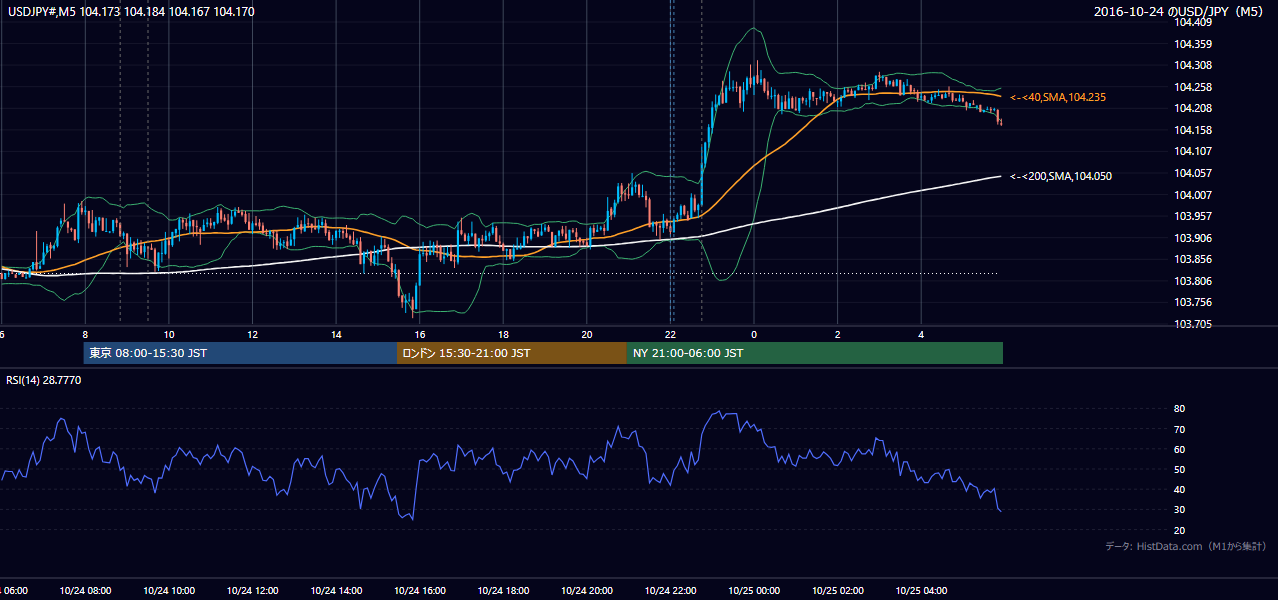Click price axis value 104.158
1278x600 pixels.
(x=1194, y=130)
